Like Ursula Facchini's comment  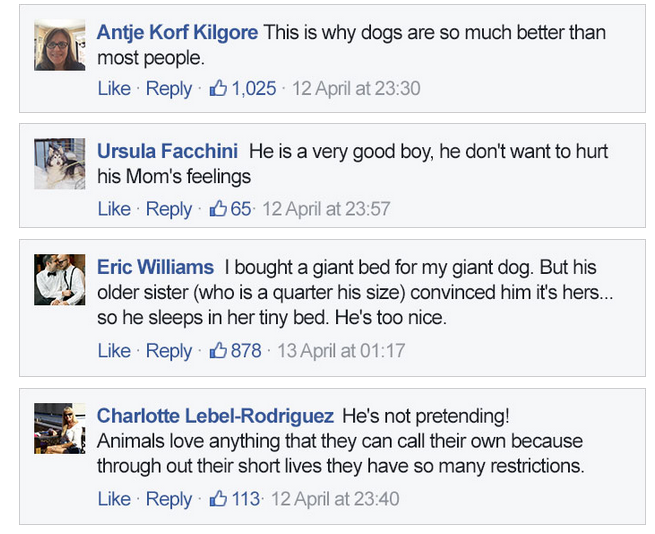point(114,209)
